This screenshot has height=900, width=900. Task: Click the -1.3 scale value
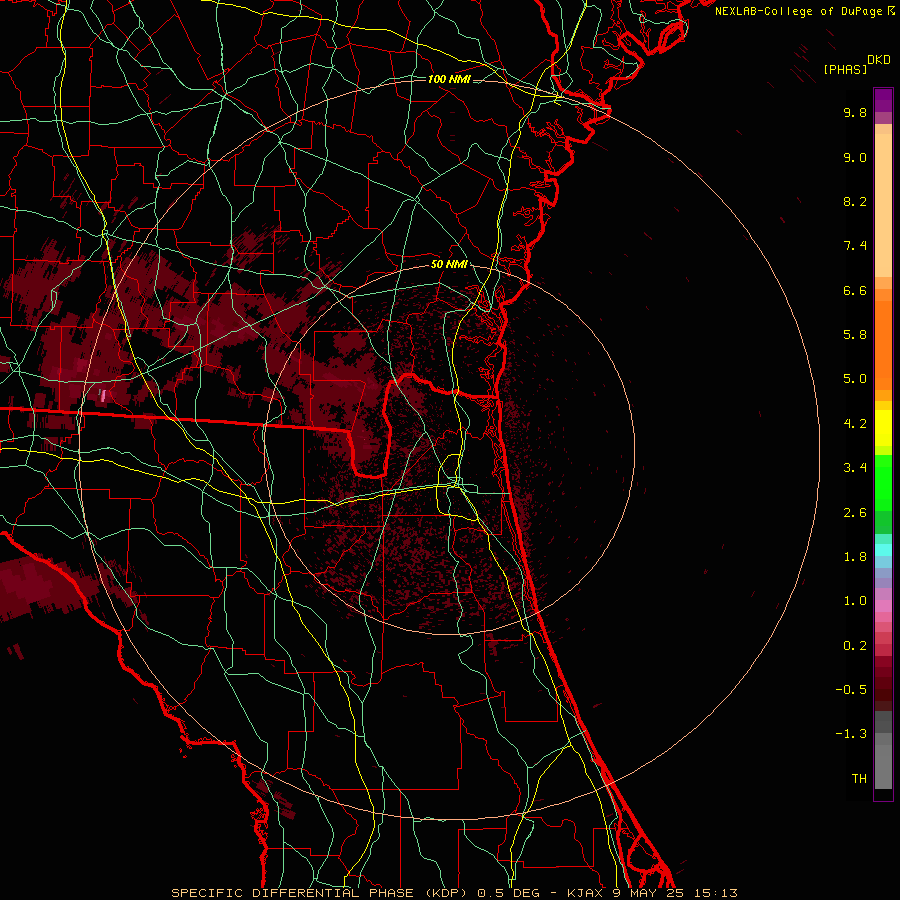(x=851, y=734)
